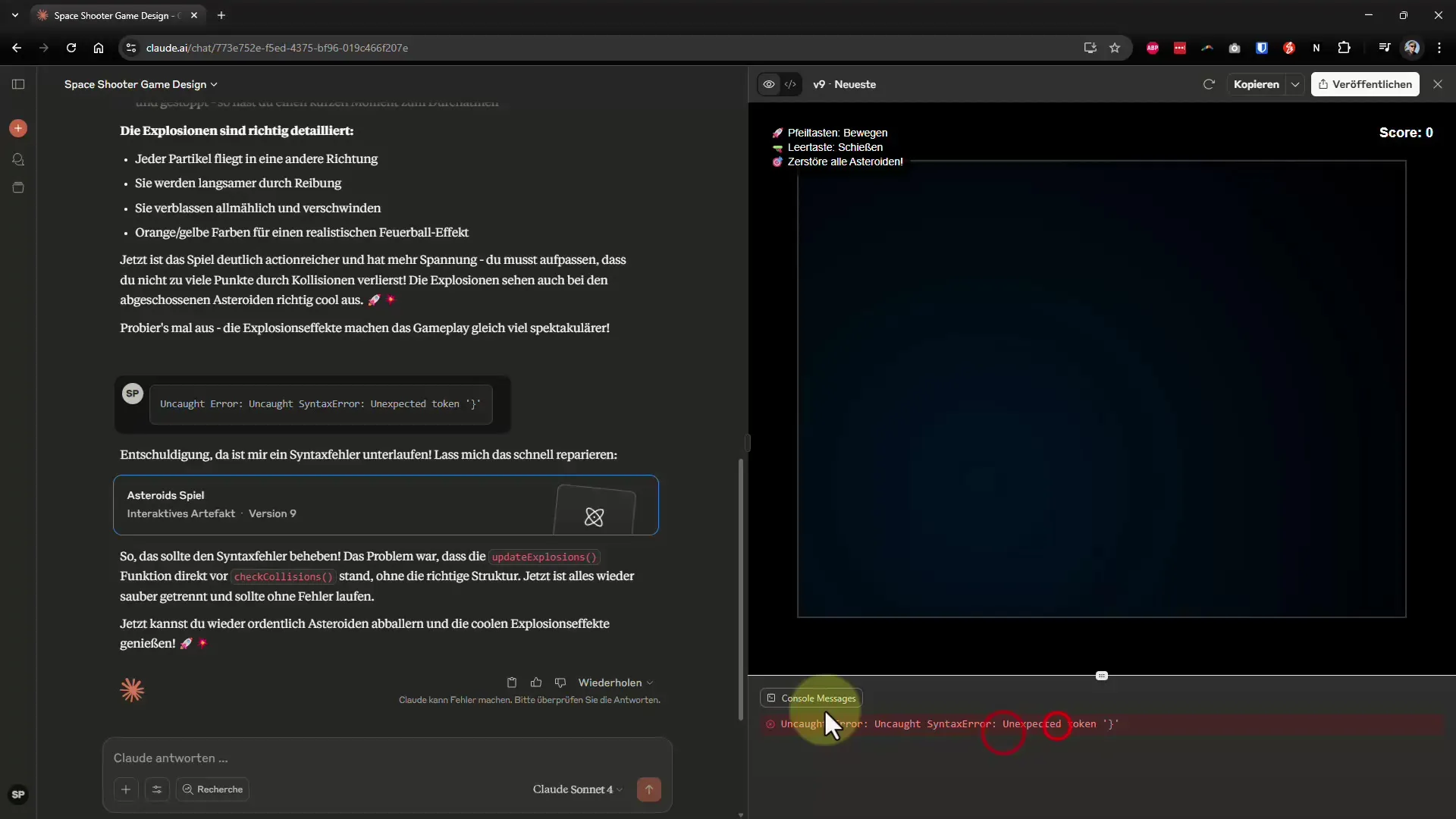Bookmark this page with star icon
This screenshot has height=819, width=1456.
(x=1115, y=48)
